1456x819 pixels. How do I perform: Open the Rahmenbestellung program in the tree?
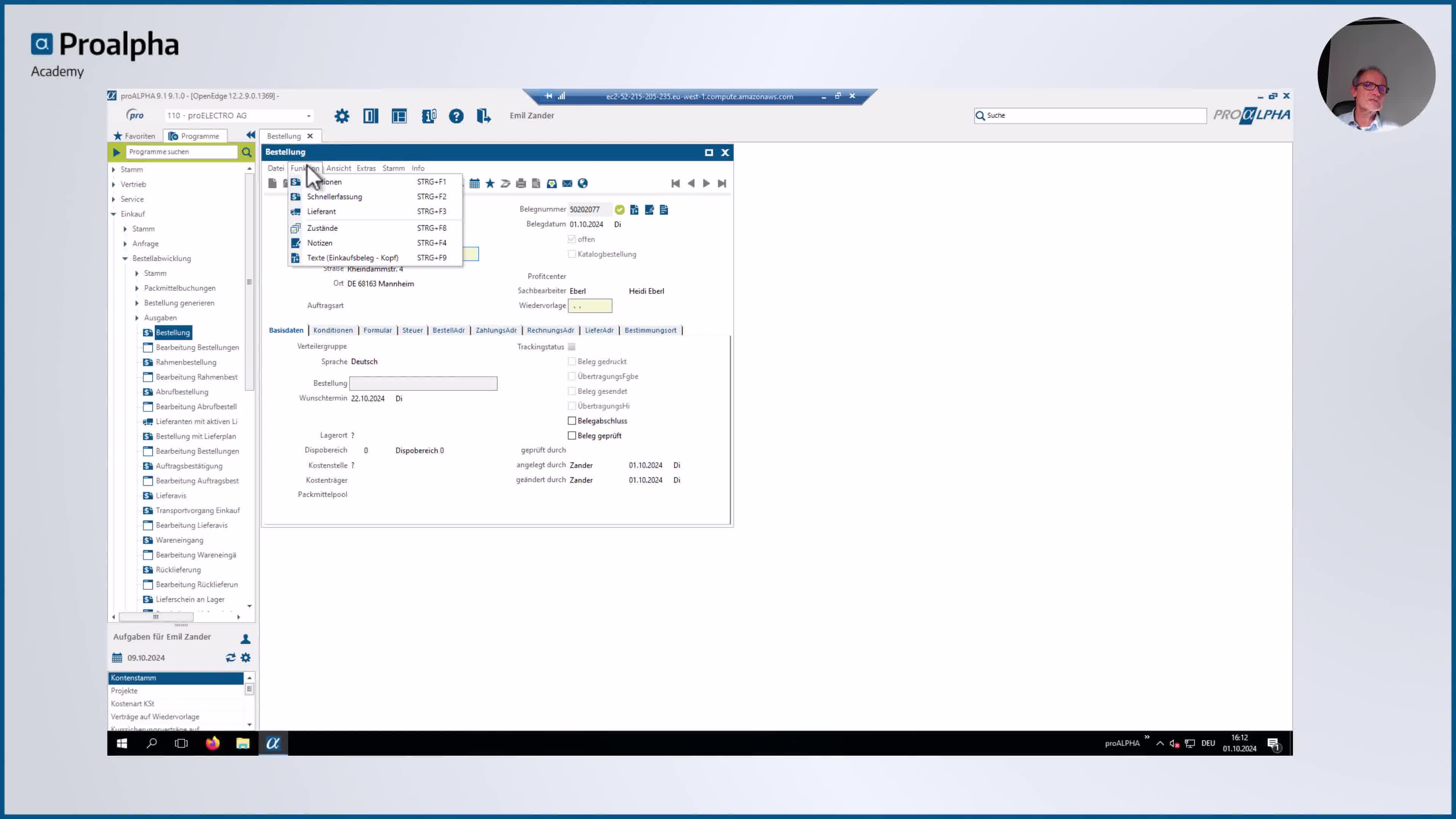(186, 362)
